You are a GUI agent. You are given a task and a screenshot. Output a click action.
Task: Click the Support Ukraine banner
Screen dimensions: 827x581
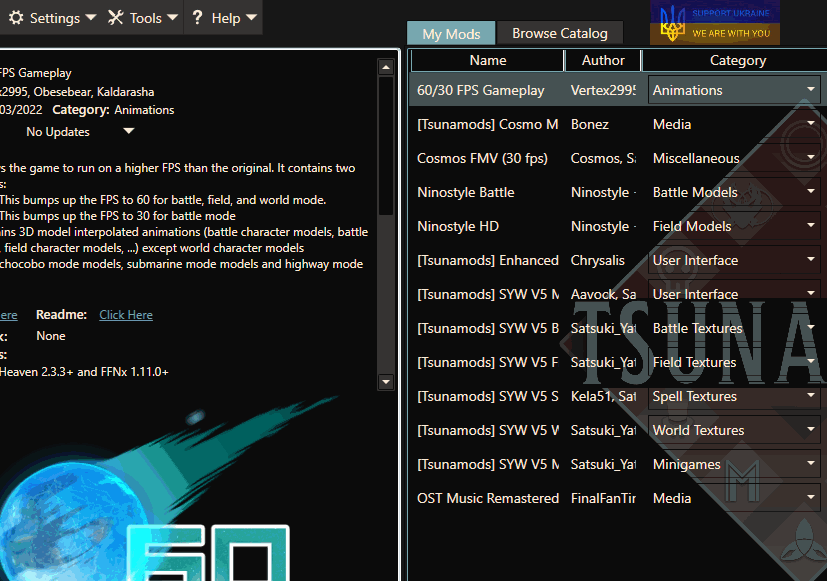[x=715, y=23]
